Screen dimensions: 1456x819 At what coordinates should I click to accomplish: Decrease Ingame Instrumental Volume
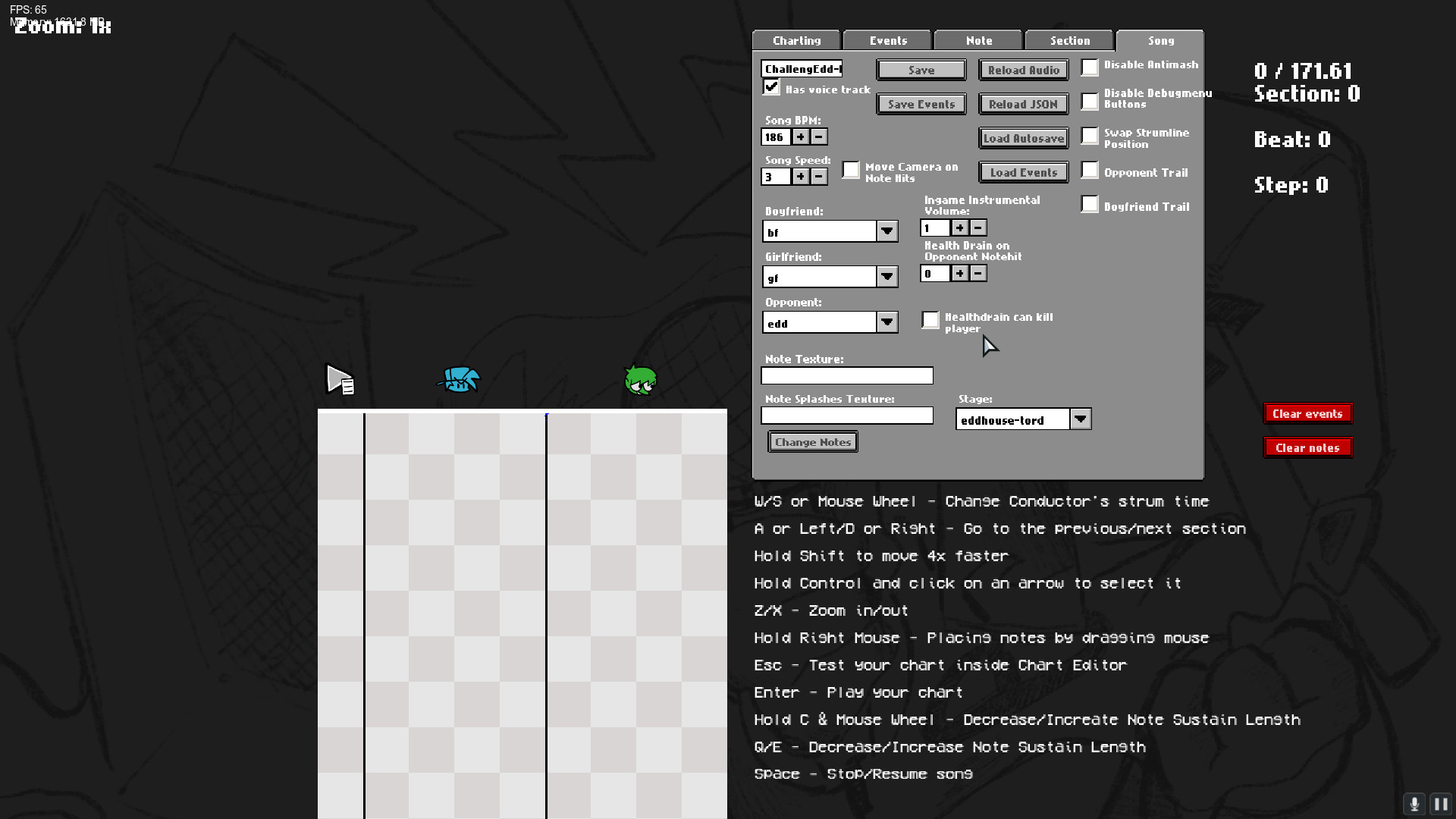(978, 227)
